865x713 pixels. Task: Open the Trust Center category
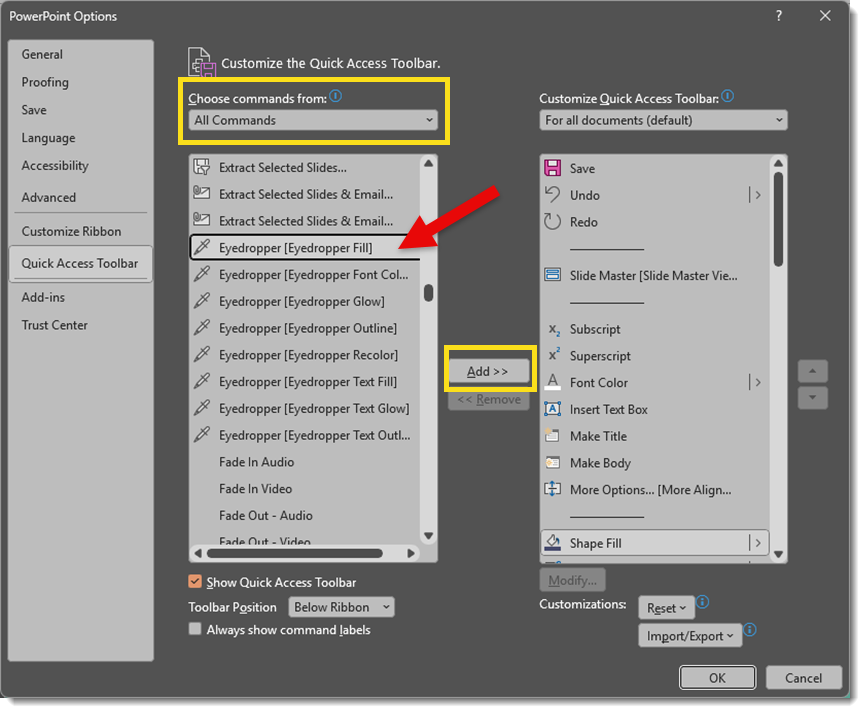81,325
